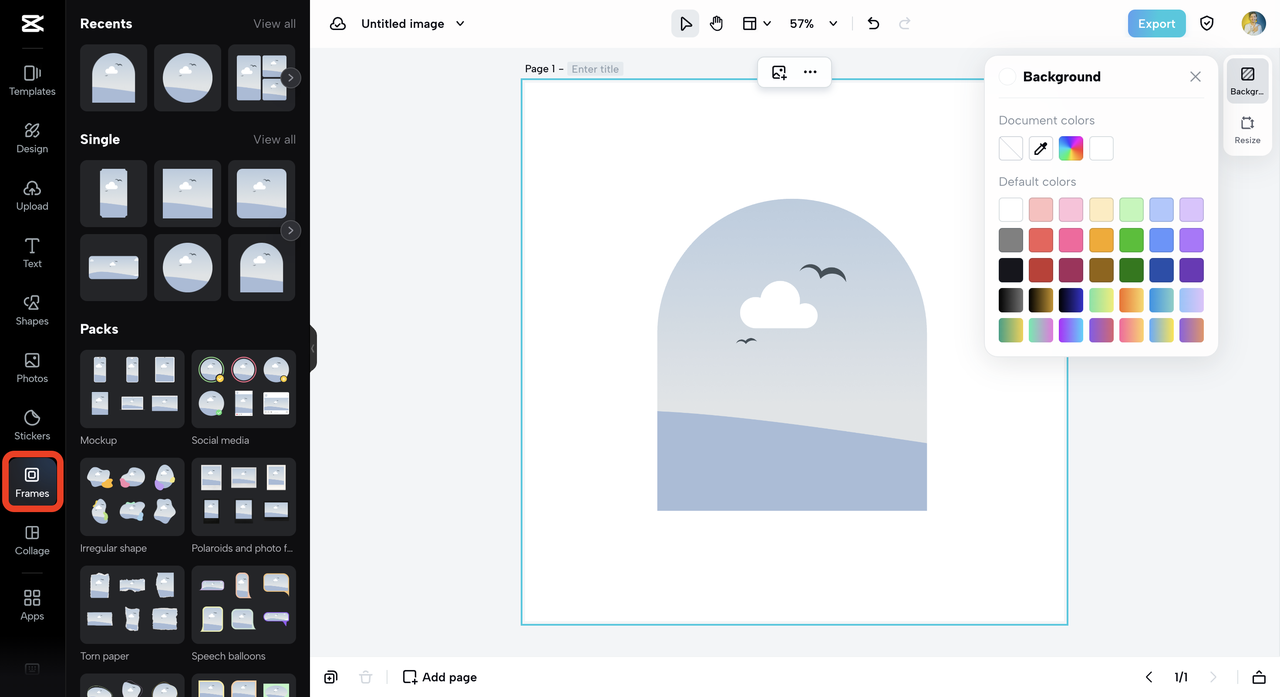Viewport: 1280px width, 697px height.
Task: Select the orange default color swatch
Action: pos(1101,240)
